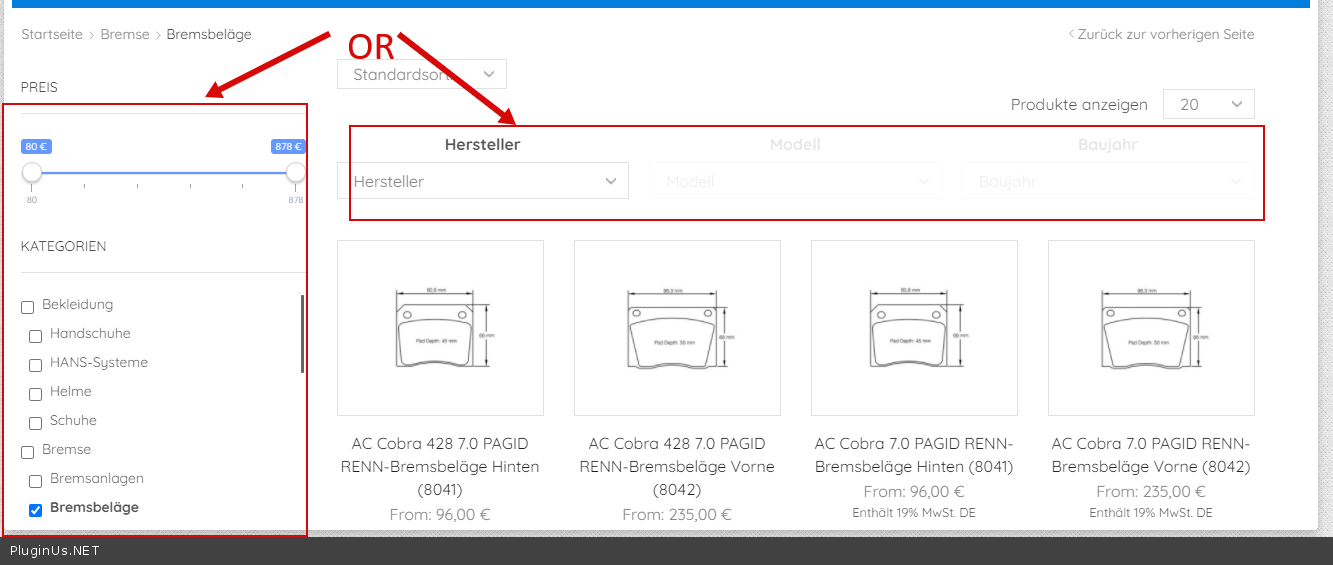Click the minimum price slider handle
Viewport: 1333px width, 565px height.
pyautogui.click(x=32, y=173)
